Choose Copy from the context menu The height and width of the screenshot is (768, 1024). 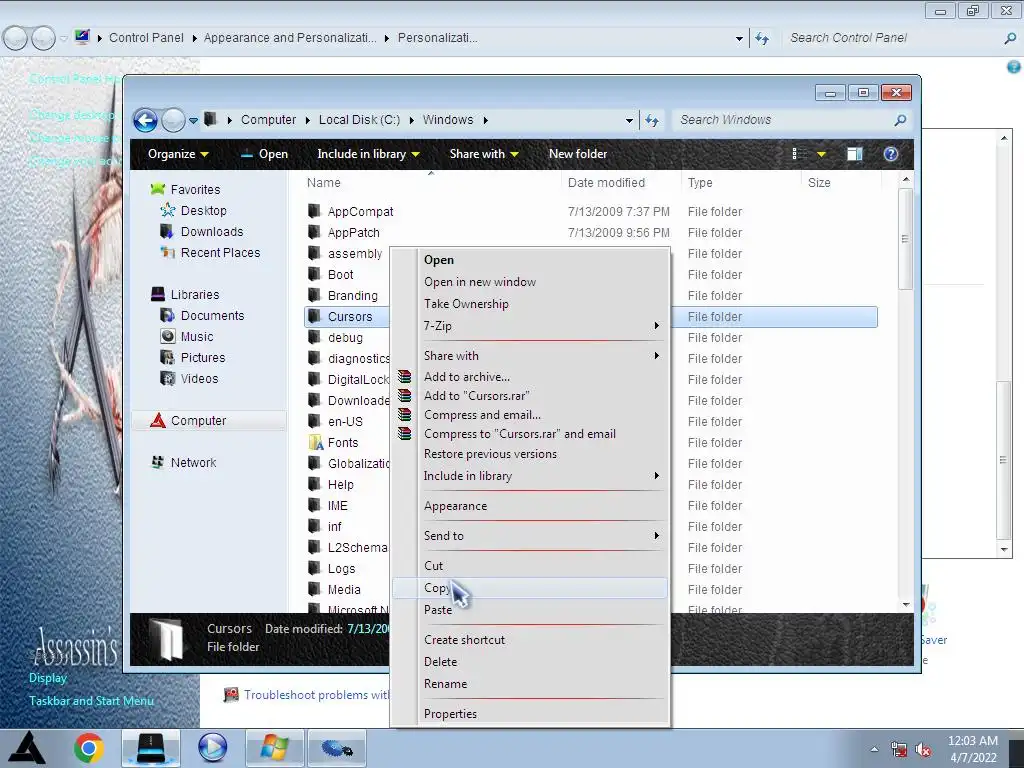pyautogui.click(x=530, y=588)
